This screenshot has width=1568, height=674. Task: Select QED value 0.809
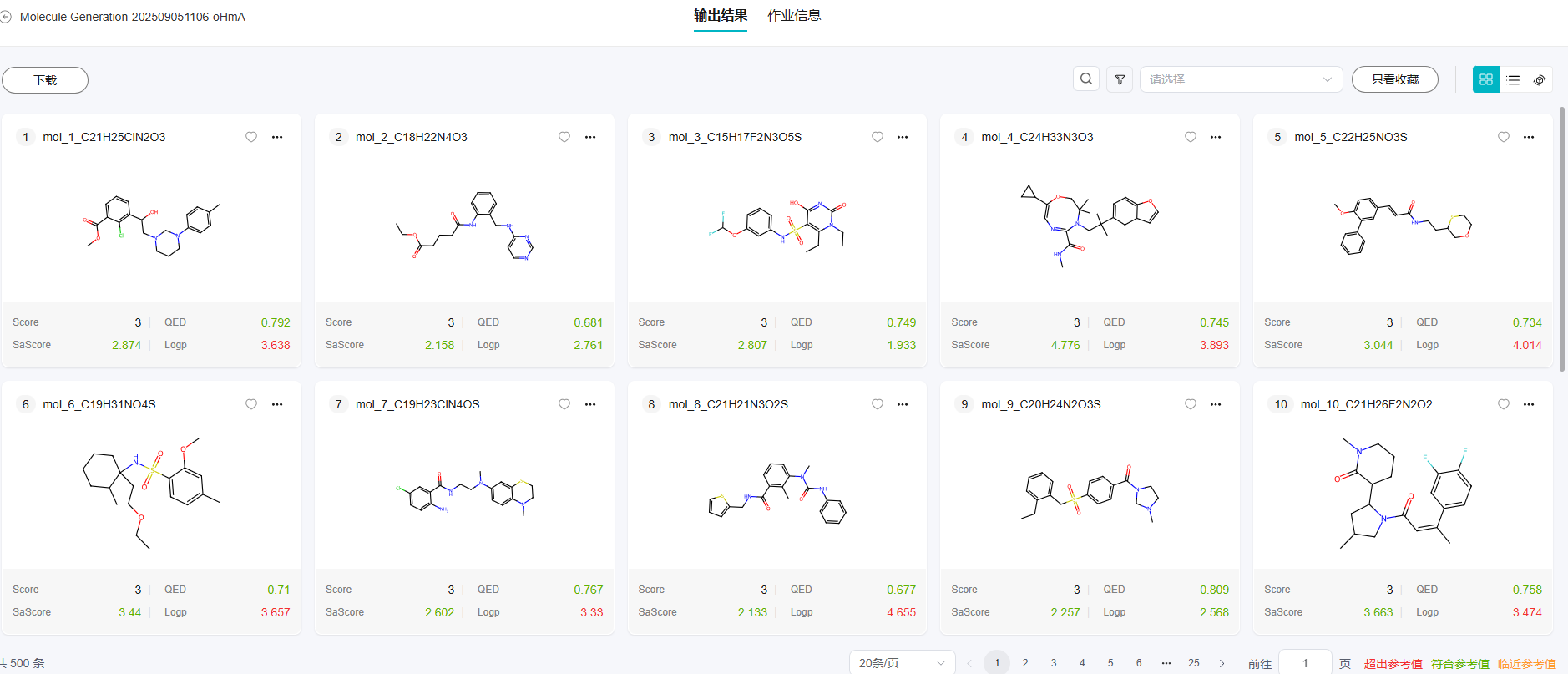click(x=1214, y=590)
